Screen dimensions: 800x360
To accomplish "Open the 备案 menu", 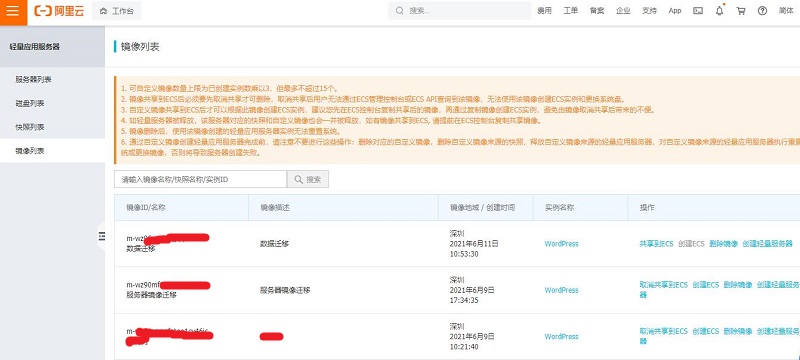I will 596,11.
